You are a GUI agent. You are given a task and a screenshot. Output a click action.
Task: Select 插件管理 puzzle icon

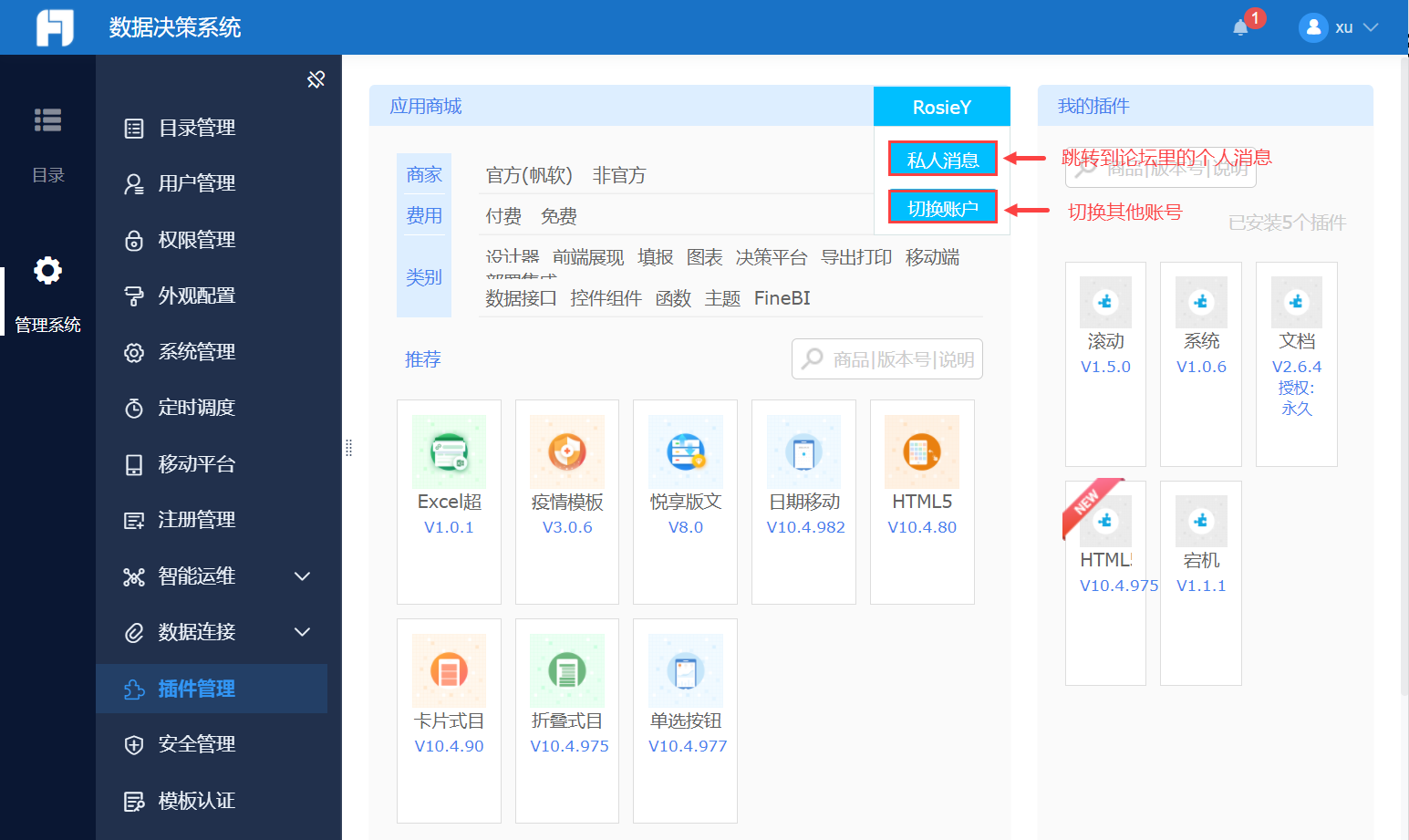pyautogui.click(x=134, y=689)
